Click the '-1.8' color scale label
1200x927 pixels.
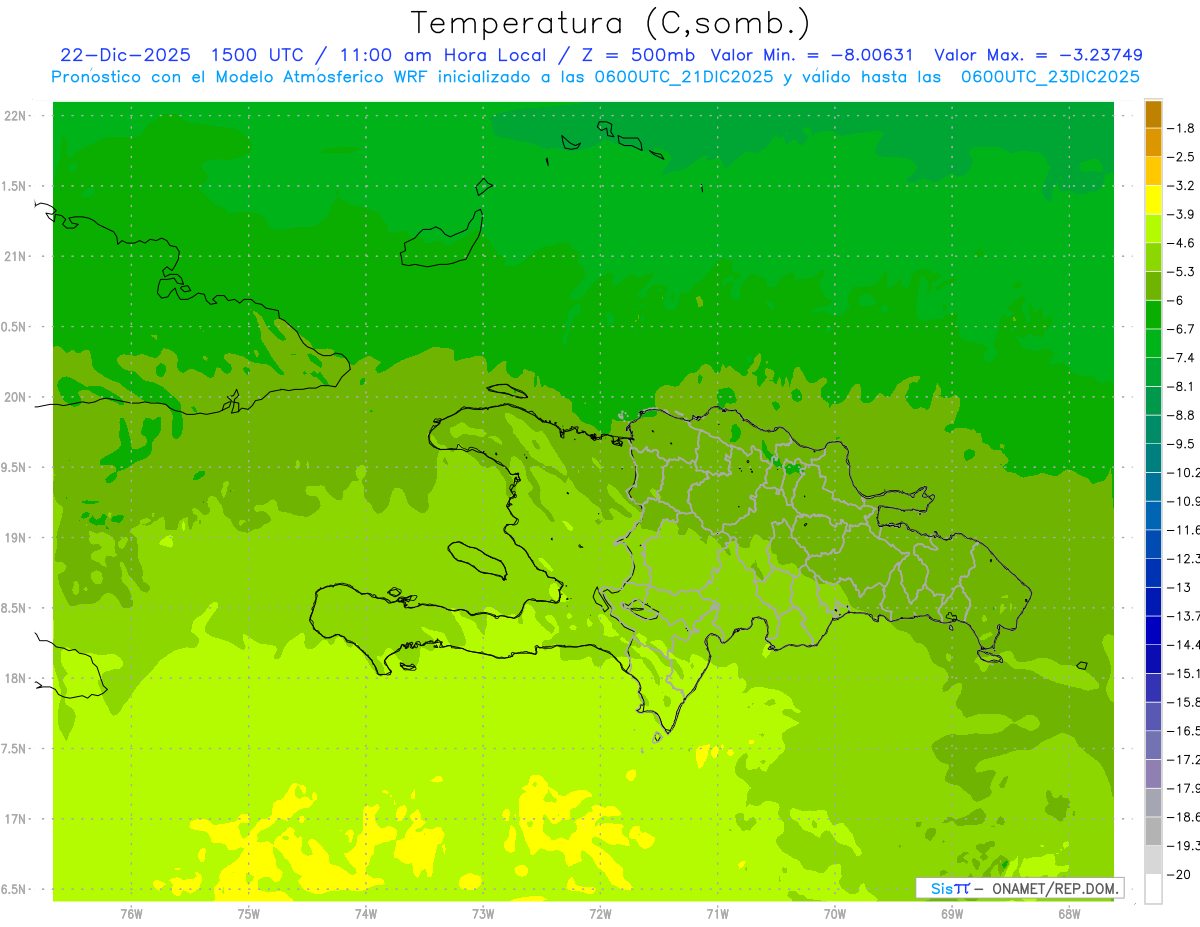point(1180,128)
